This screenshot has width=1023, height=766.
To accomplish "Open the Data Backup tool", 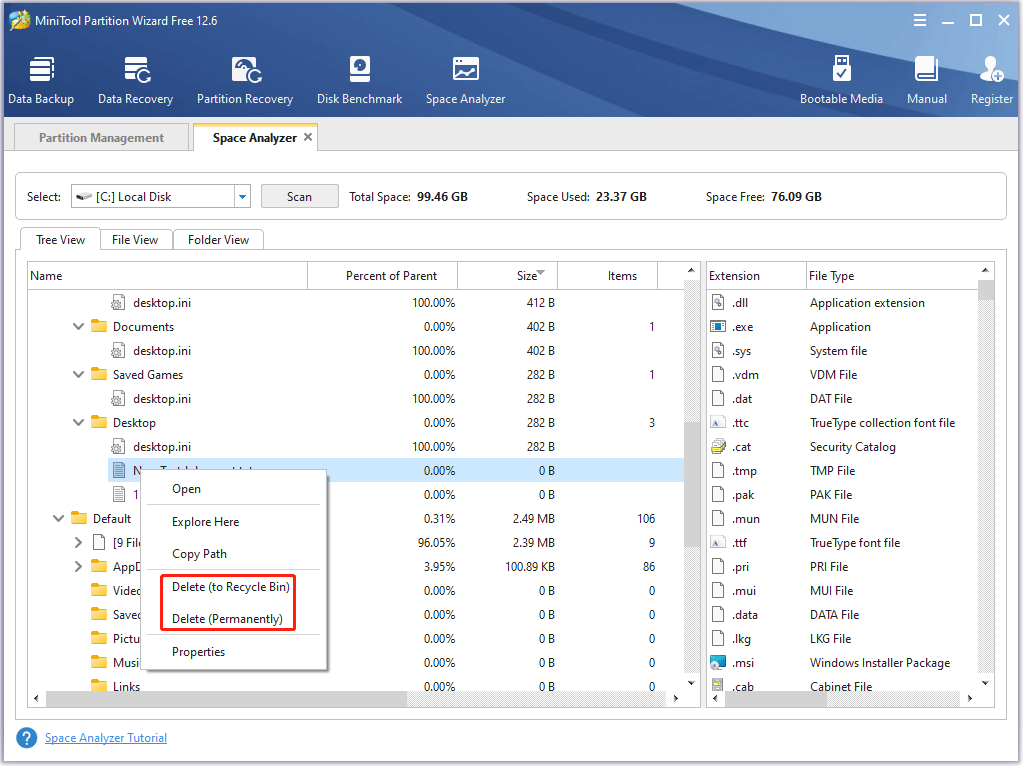I will (x=41, y=80).
